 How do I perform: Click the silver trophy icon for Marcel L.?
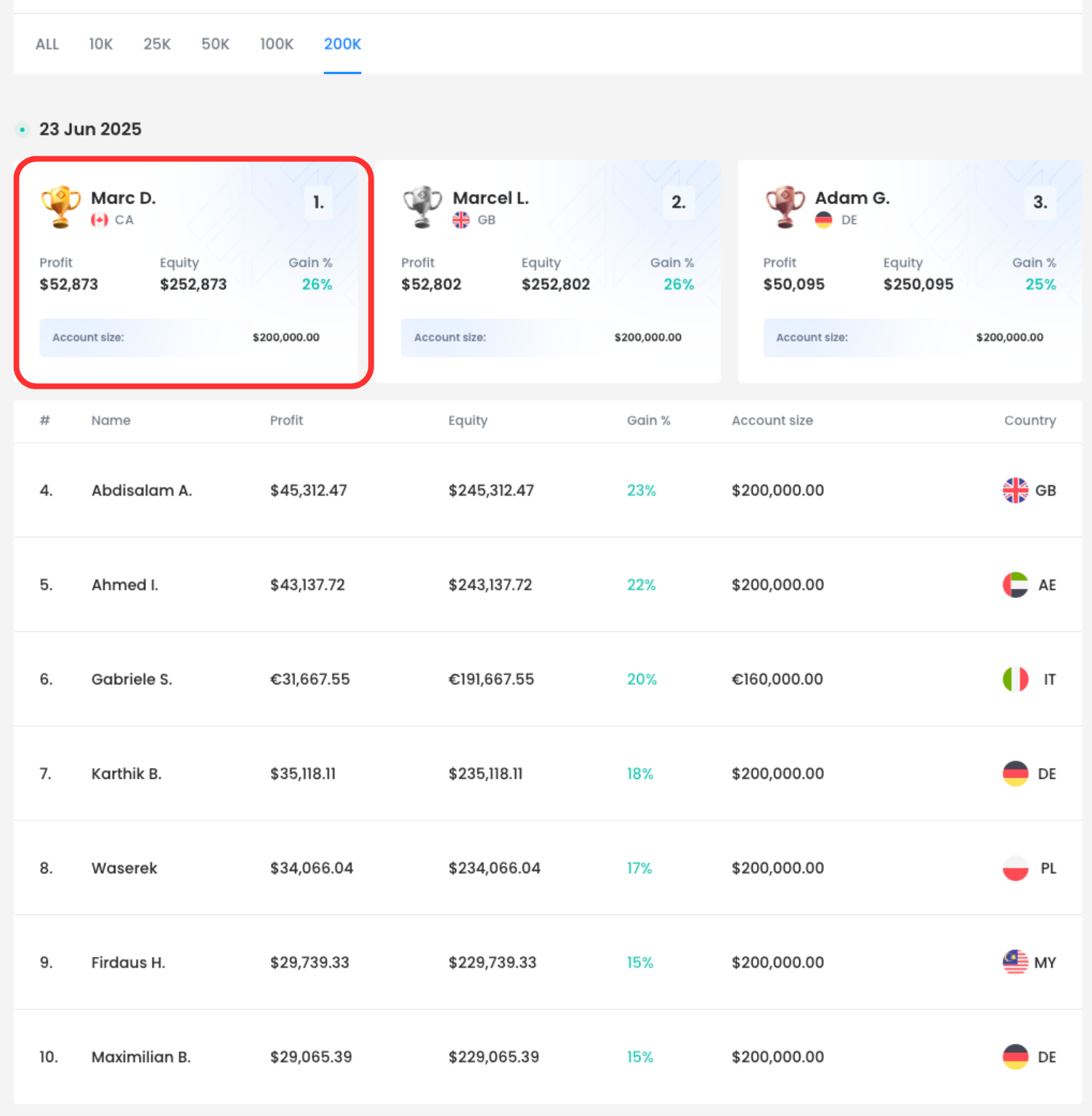(422, 206)
